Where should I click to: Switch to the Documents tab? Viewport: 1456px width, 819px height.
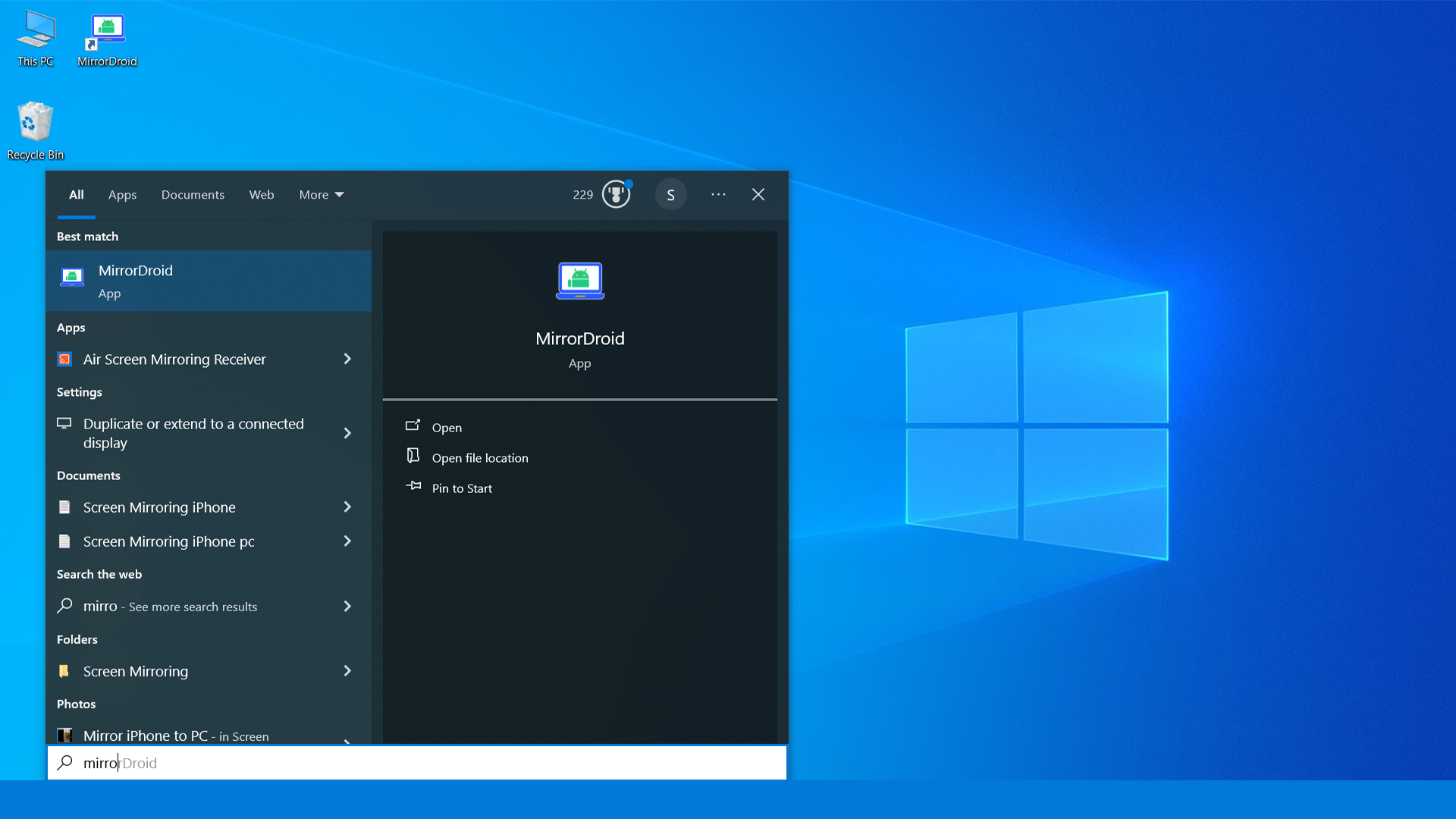pos(193,195)
